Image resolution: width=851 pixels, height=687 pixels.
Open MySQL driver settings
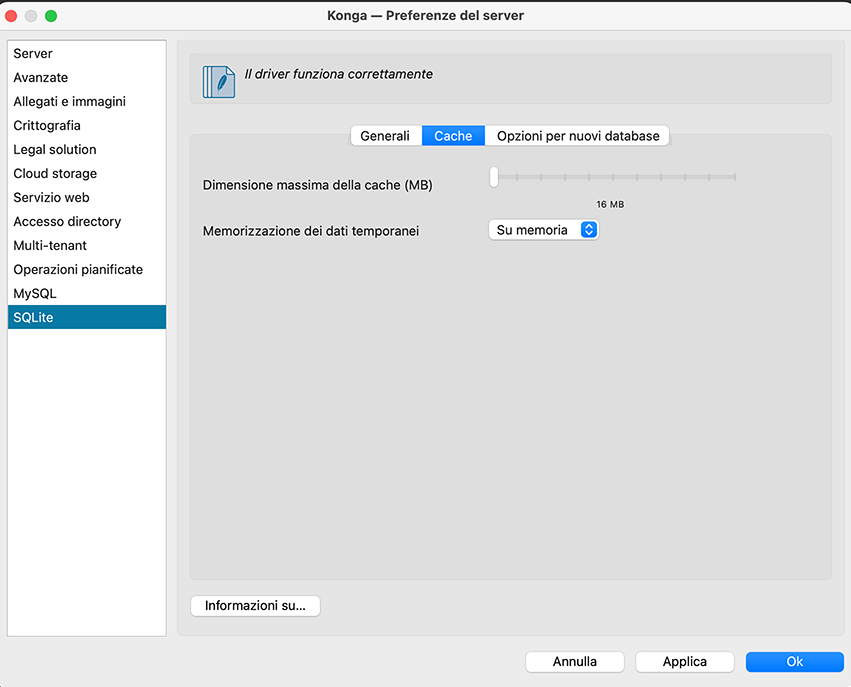click(35, 293)
